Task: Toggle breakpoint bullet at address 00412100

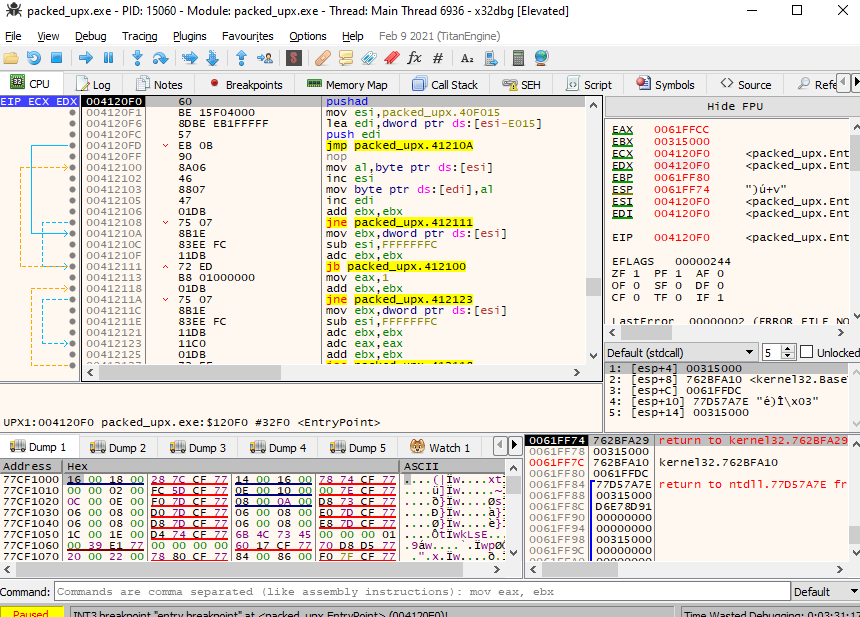Action: tap(72, 167)
